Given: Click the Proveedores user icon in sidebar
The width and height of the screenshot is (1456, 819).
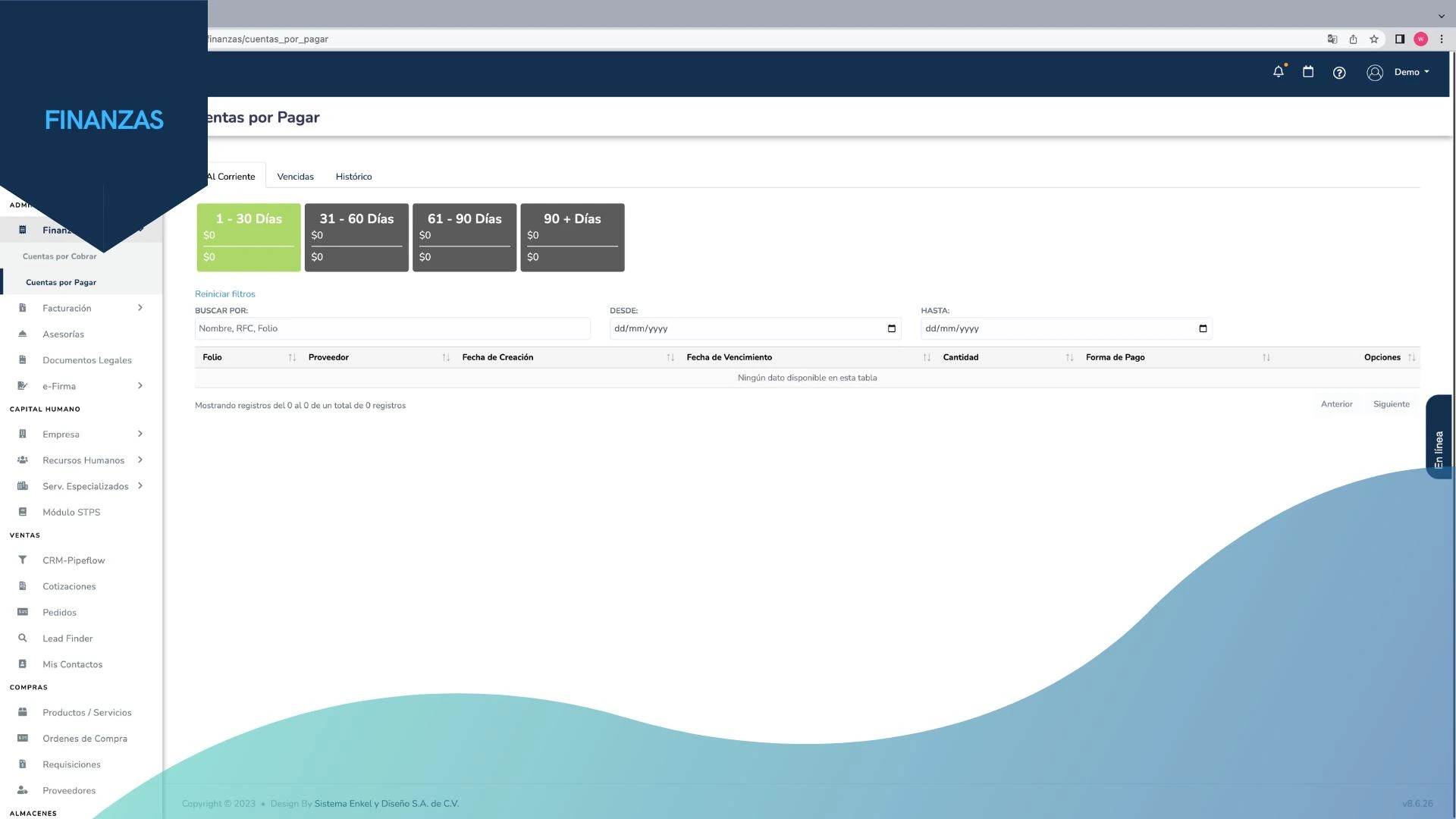Looking at the screenshot, I should [23, 790].
